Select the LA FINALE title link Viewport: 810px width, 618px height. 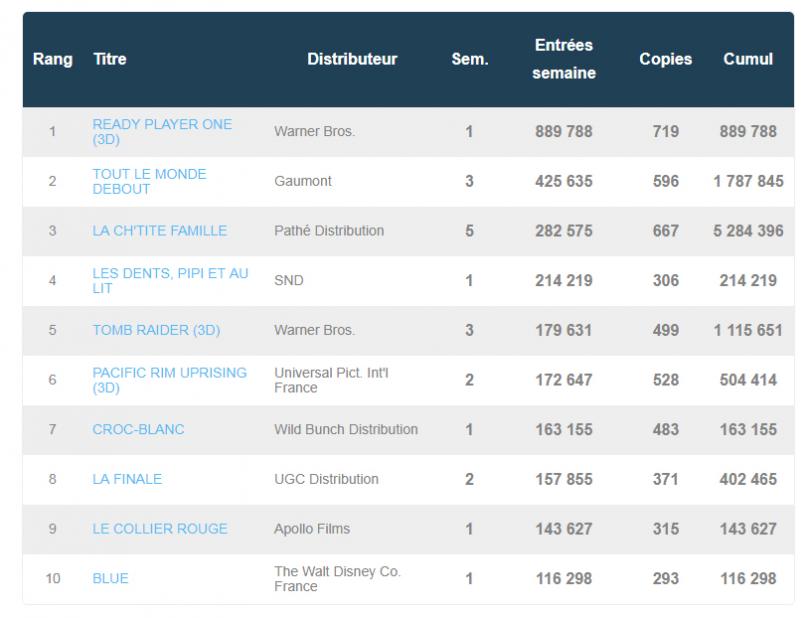pos(127,479)
